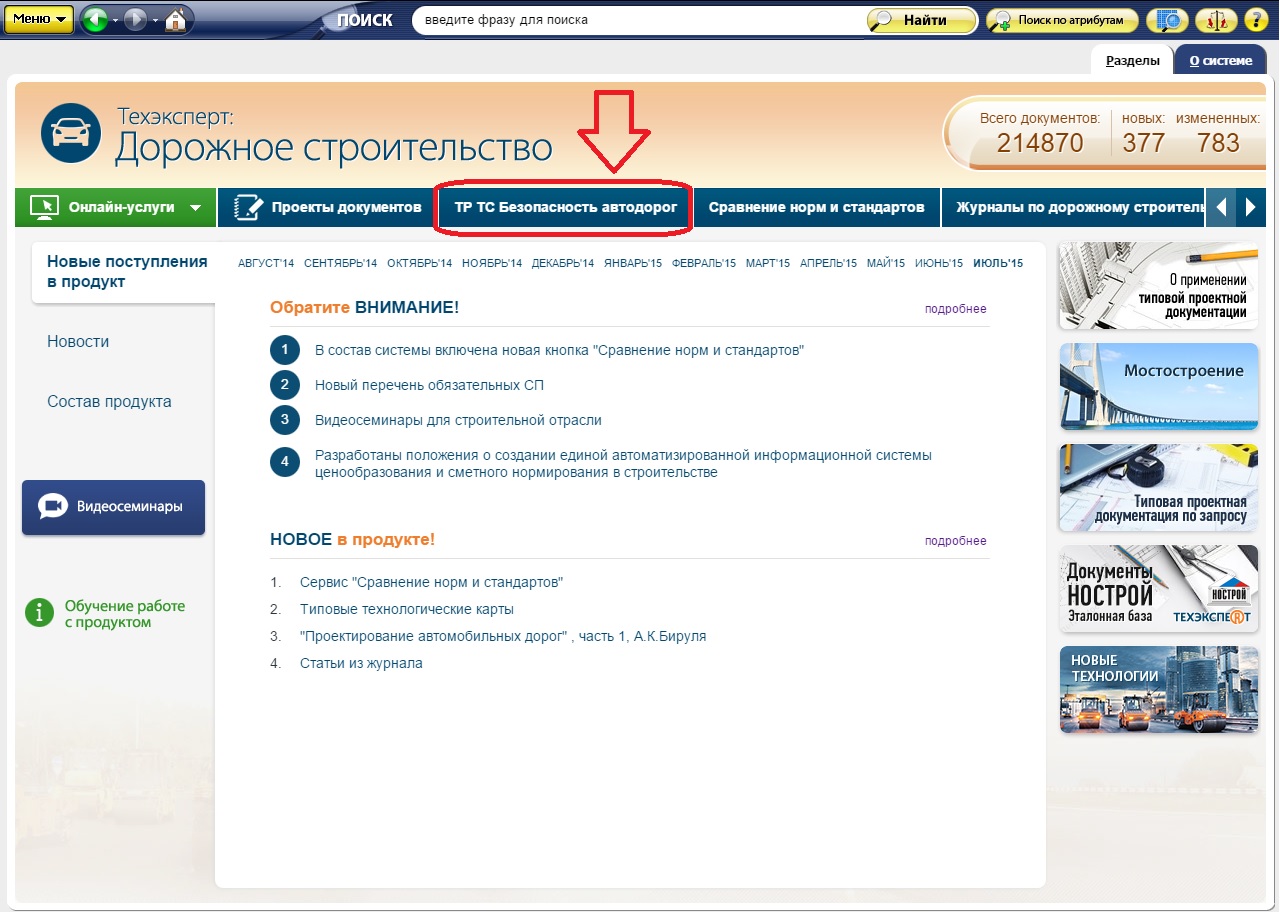1280x912 pixels.
Task: Go to home page via house icon
Action: point(176,20)
